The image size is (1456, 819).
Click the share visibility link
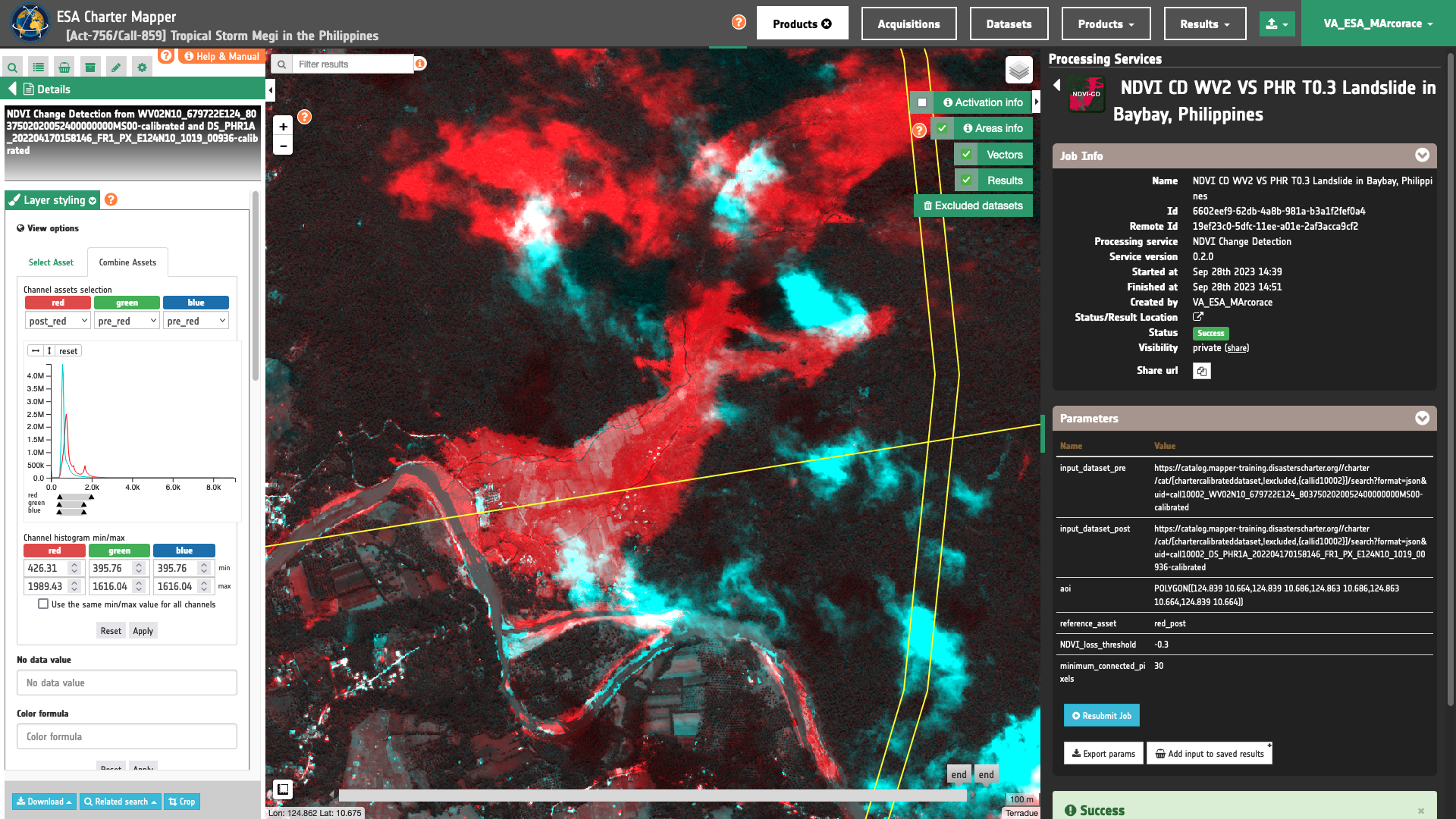click(x=1237, y=348)
